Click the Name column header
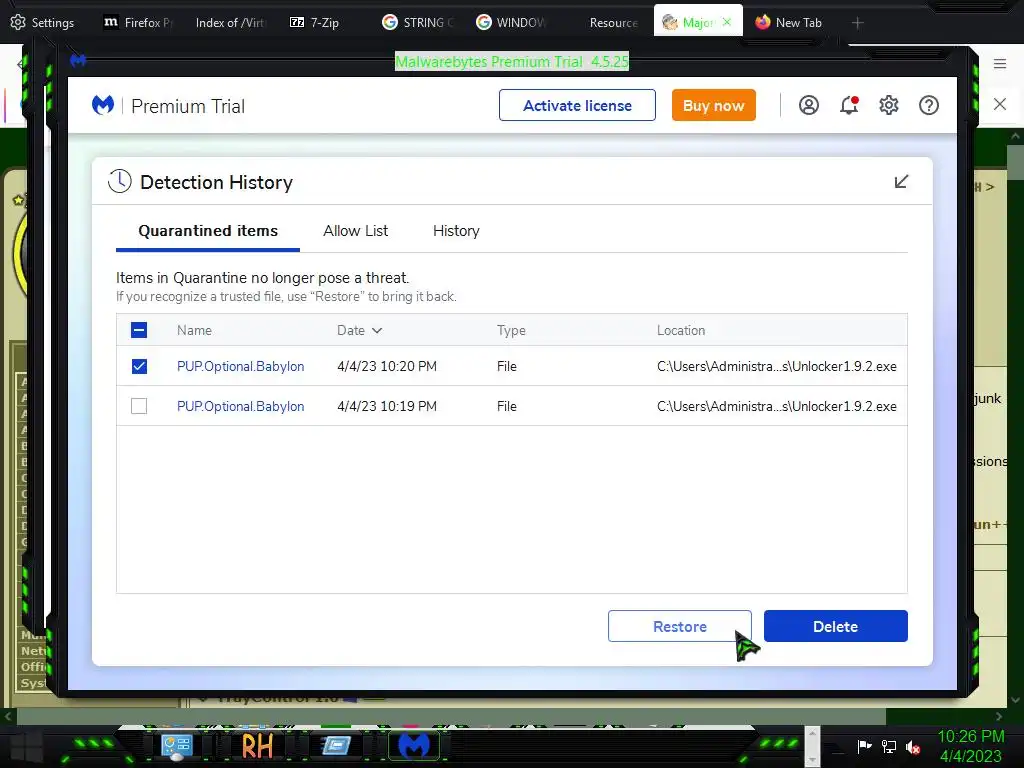The image size is (1024, 768). [194, 330]
